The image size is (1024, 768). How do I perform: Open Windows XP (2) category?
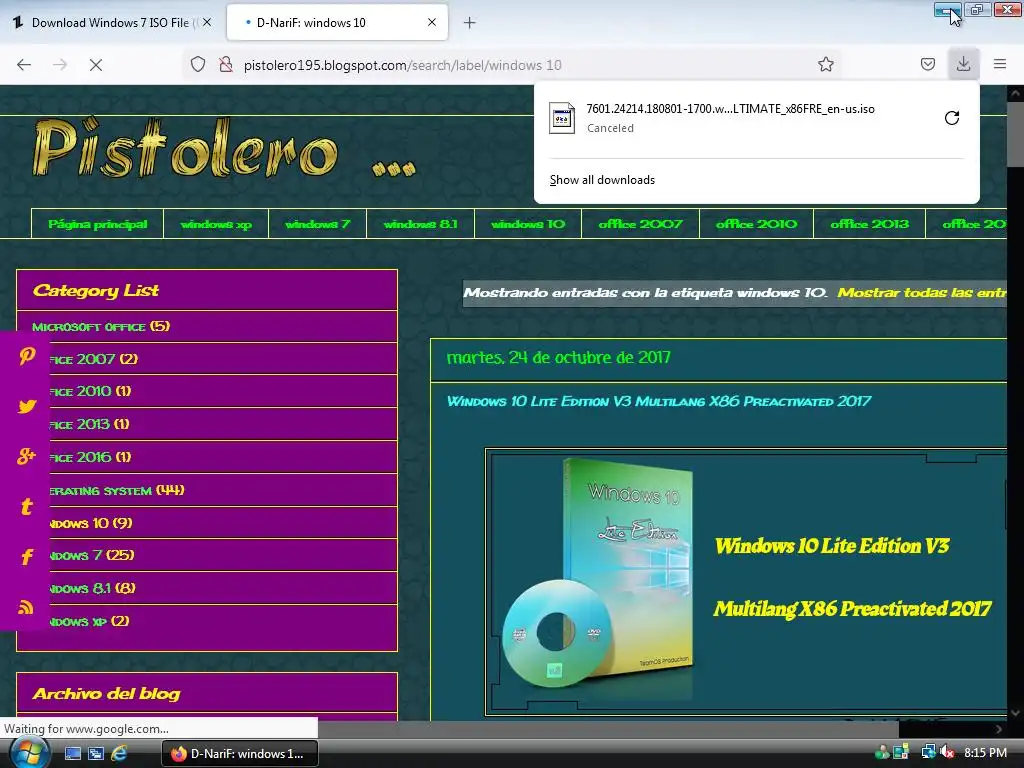point(89,621)
